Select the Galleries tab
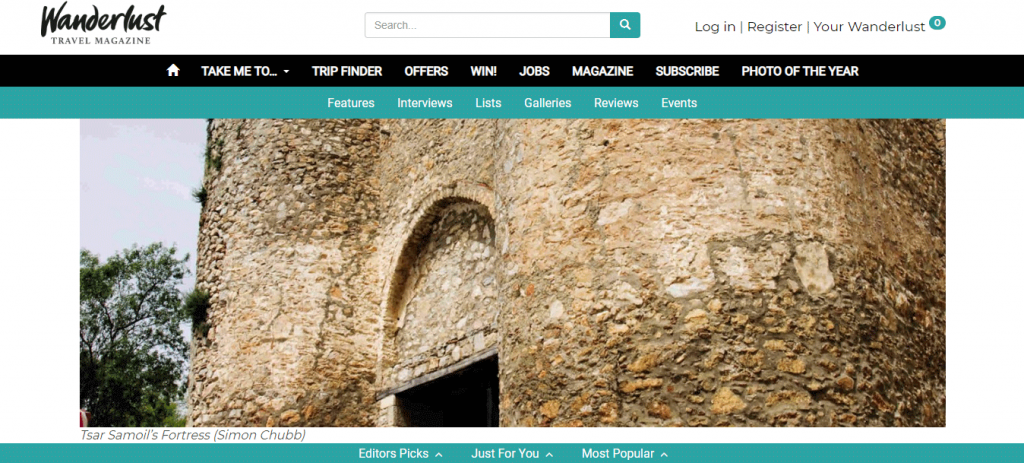This screenshot has height=463, width=1024. (547, 103)
